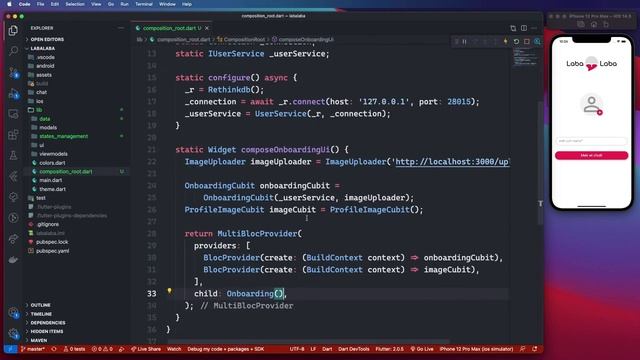Click the master branch in status bar
This screenshot has height=360, width=640.
33,349
